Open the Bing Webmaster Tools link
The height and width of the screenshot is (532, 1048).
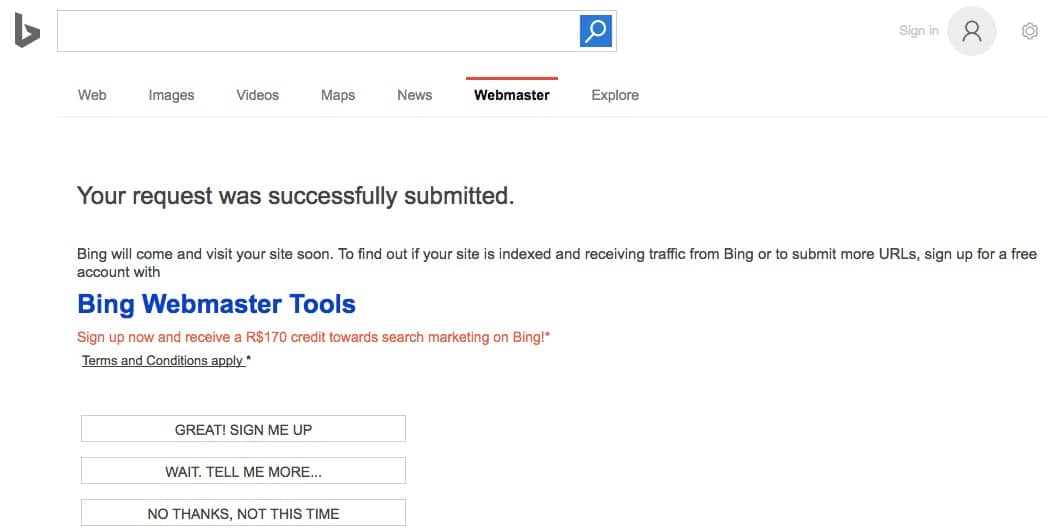coord(217,304)
